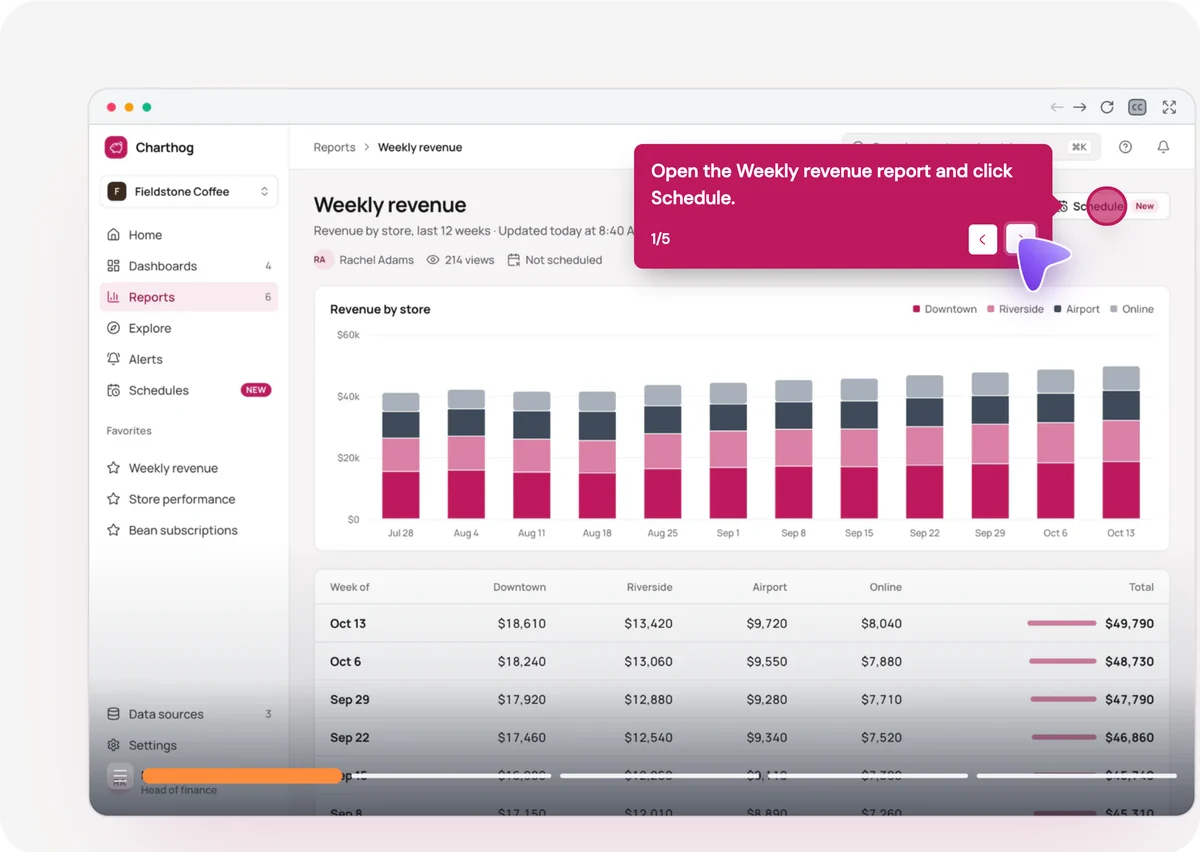
Task: Click the Jul 28 bar in chart
Action: pos(401,456)
